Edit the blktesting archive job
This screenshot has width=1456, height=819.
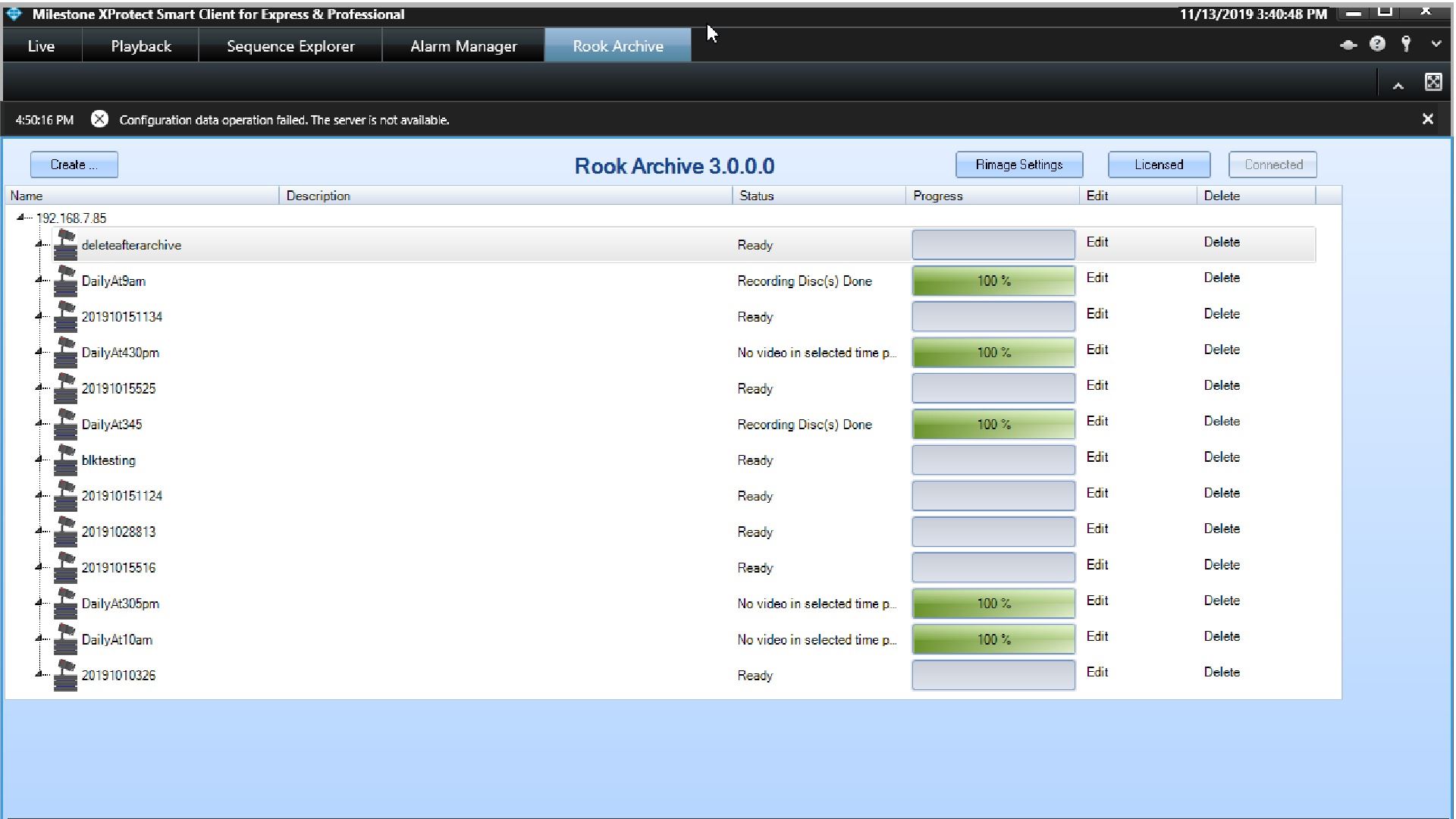(1097, 457)
